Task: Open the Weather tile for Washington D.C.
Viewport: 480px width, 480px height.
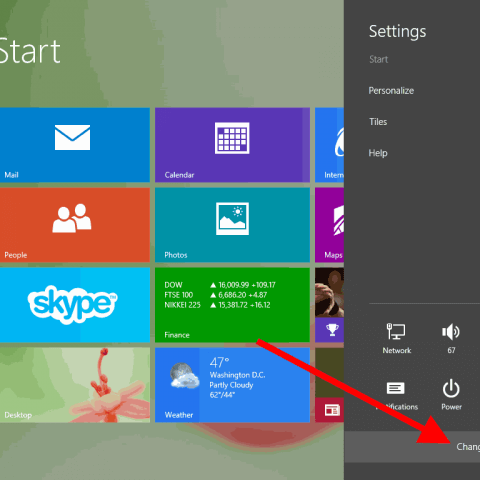Action: [232, 385]
